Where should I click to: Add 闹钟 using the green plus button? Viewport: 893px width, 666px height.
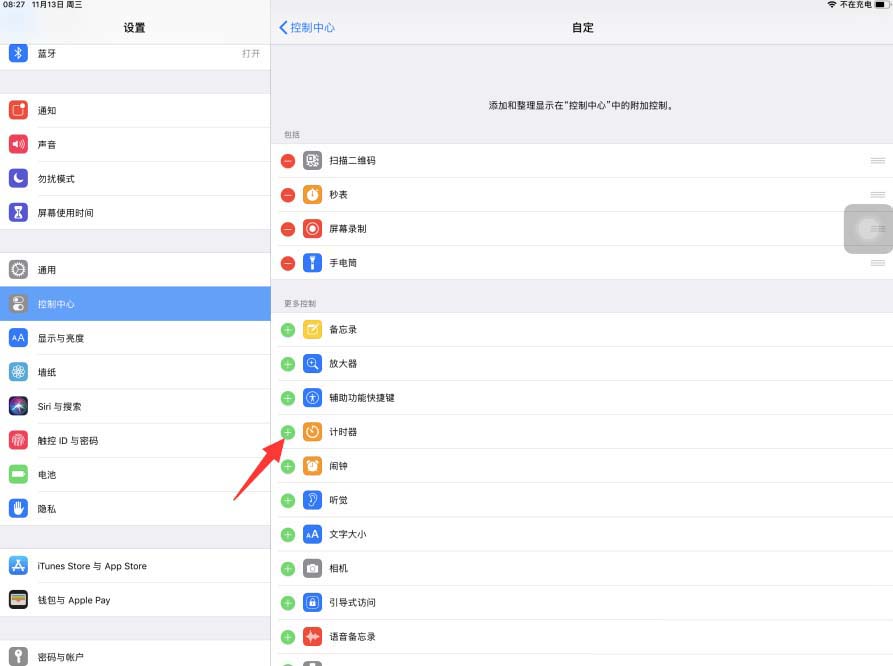288,466
